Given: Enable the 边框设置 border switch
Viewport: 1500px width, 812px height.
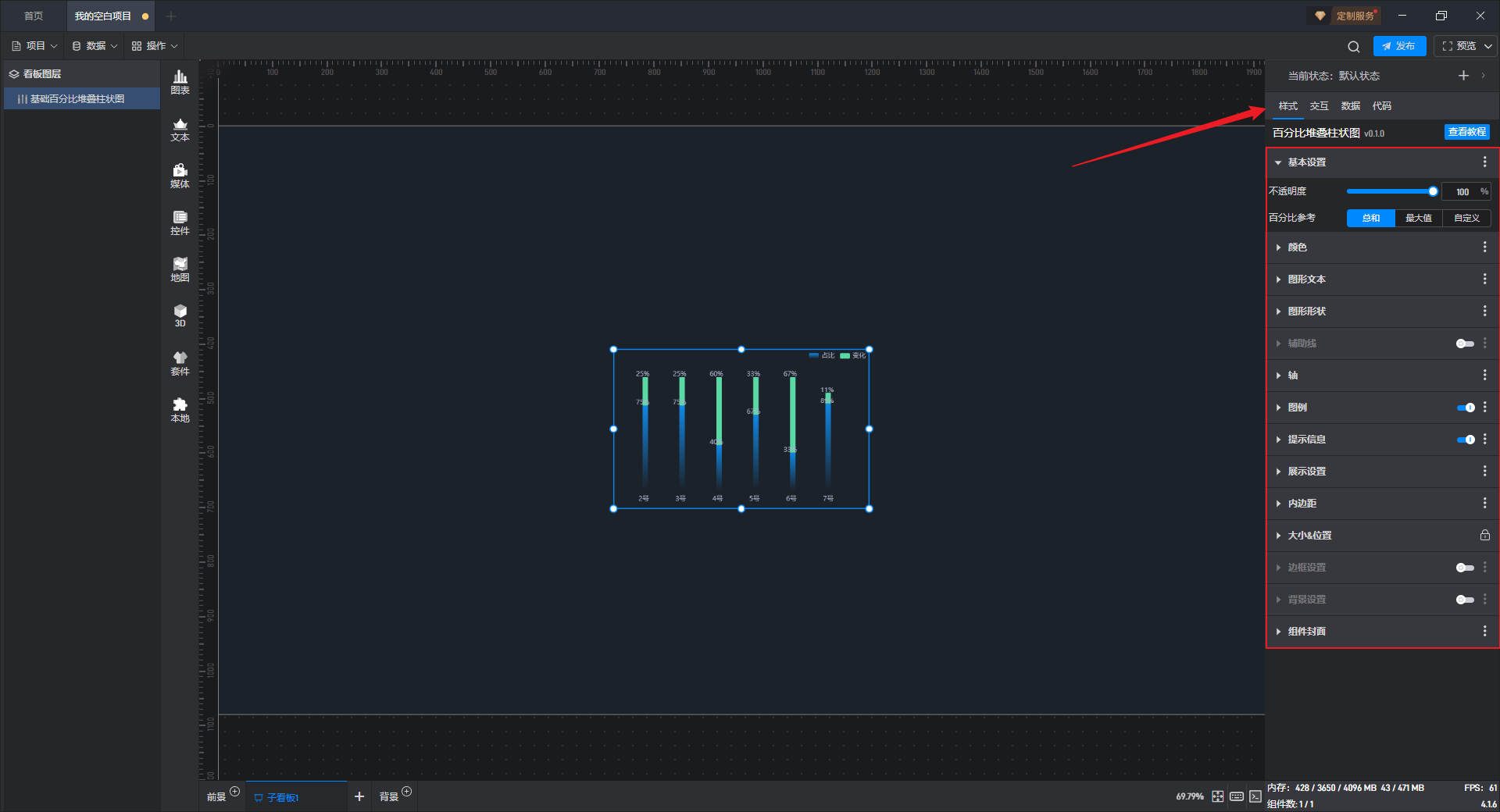Looking at the screenshot, I should pyautogui.click(x=1465, y=568).
